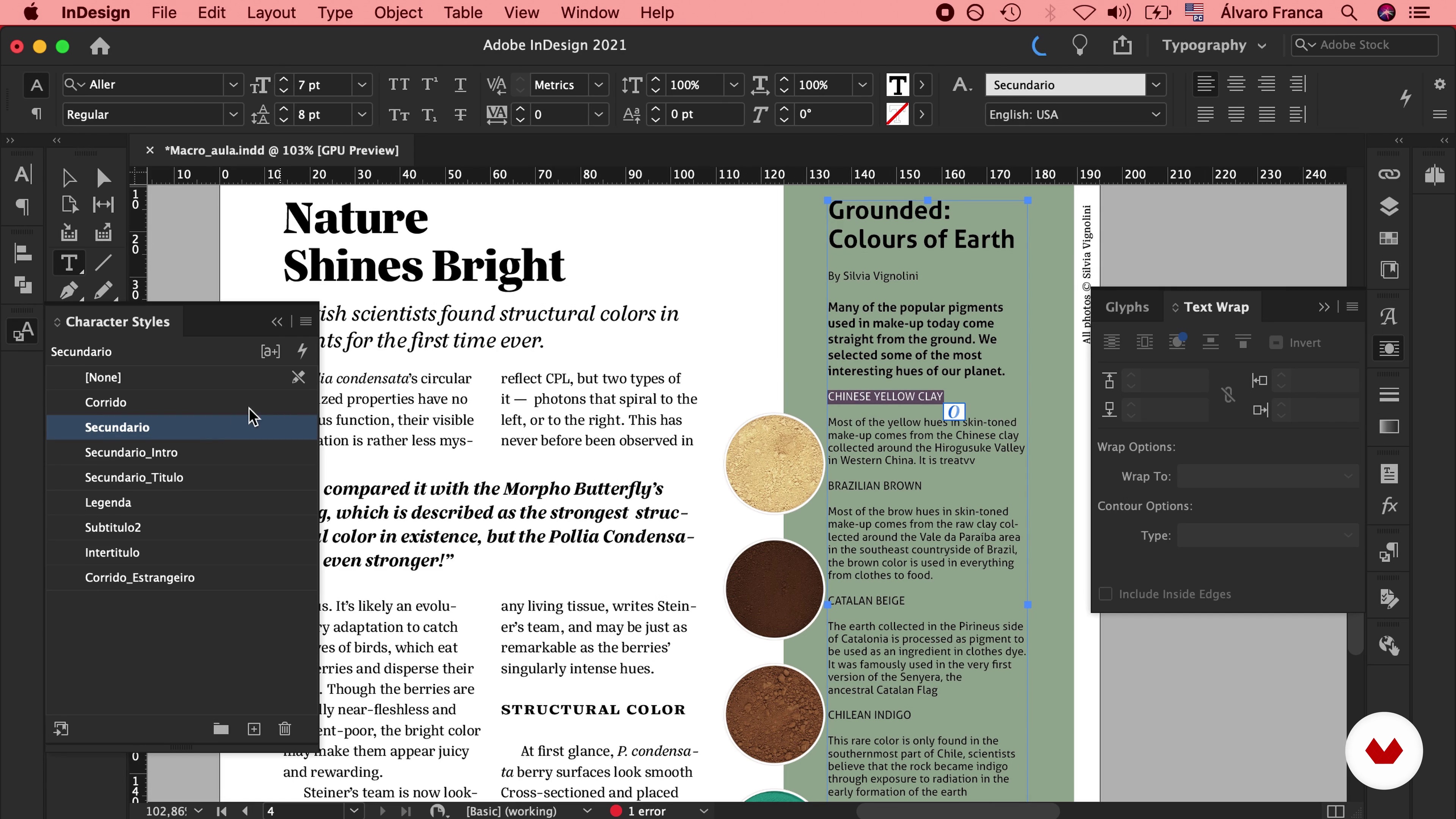Screen dimensions: 1456x819
Task: Open the Text Wrap panel menu
Action: point(1352,307)
